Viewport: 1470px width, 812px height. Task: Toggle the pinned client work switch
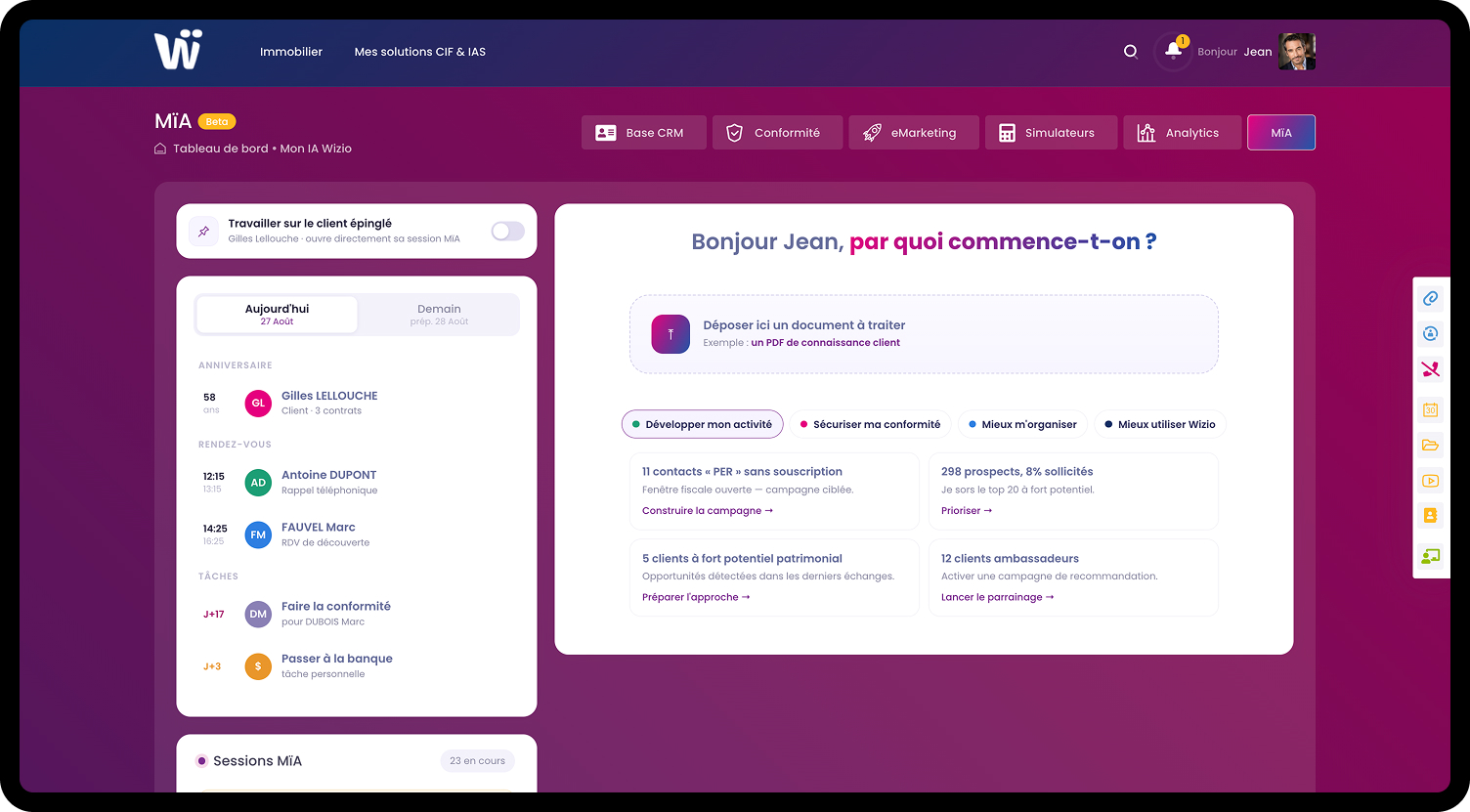tap(507, 231)
